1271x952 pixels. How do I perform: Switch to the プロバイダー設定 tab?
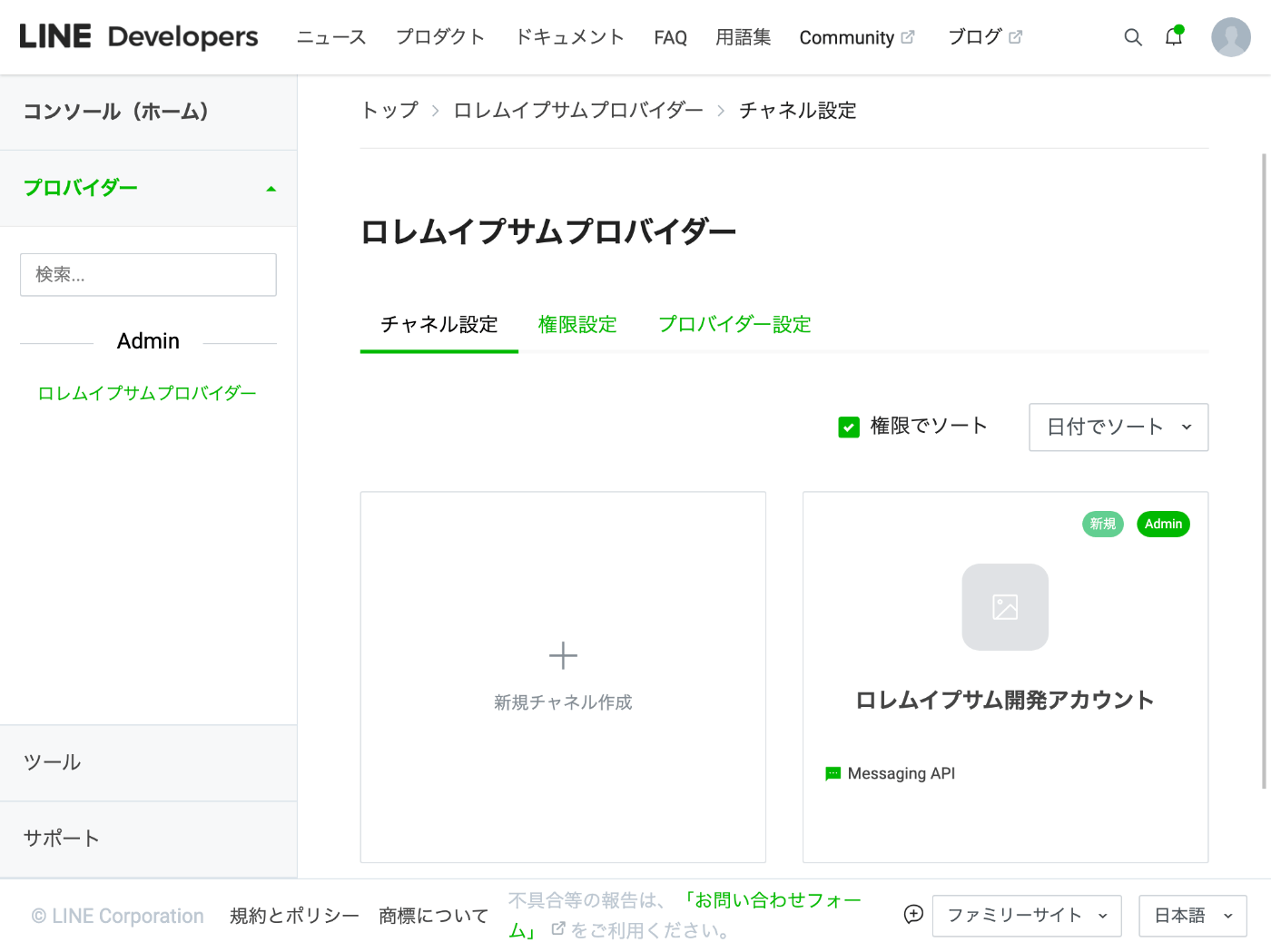[734, 325]
